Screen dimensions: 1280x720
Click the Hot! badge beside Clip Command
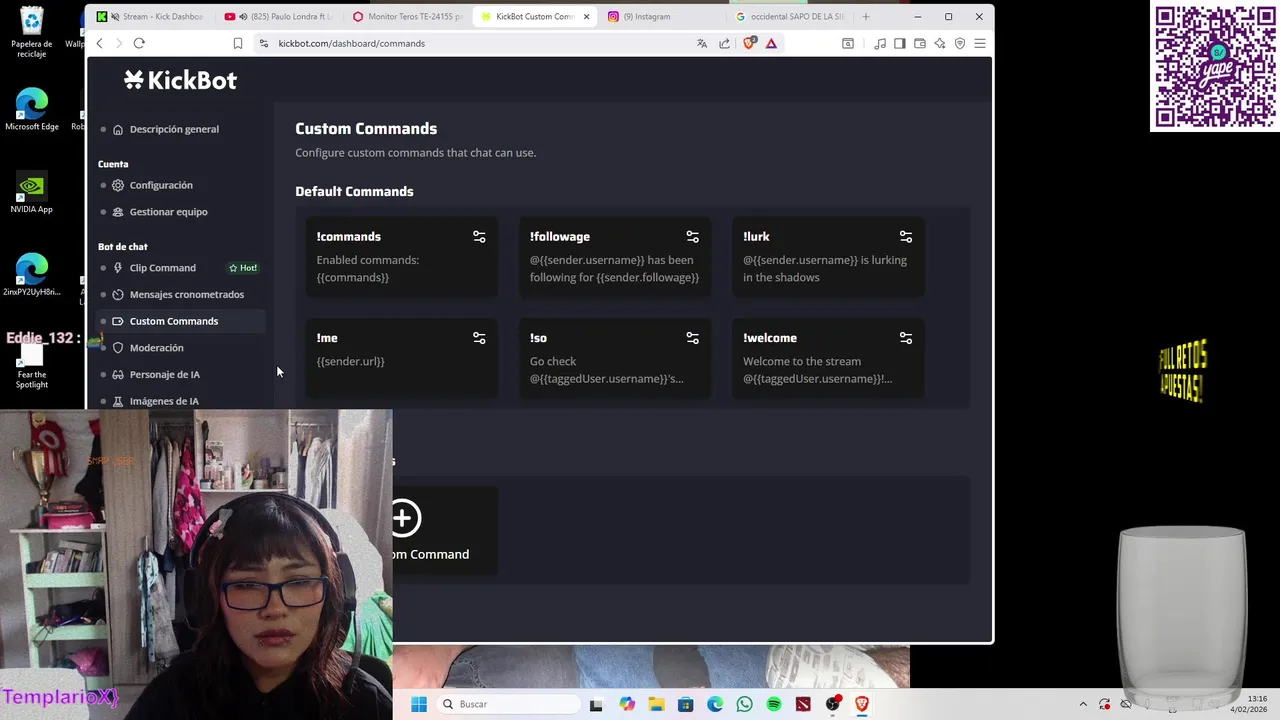(243, 268)
